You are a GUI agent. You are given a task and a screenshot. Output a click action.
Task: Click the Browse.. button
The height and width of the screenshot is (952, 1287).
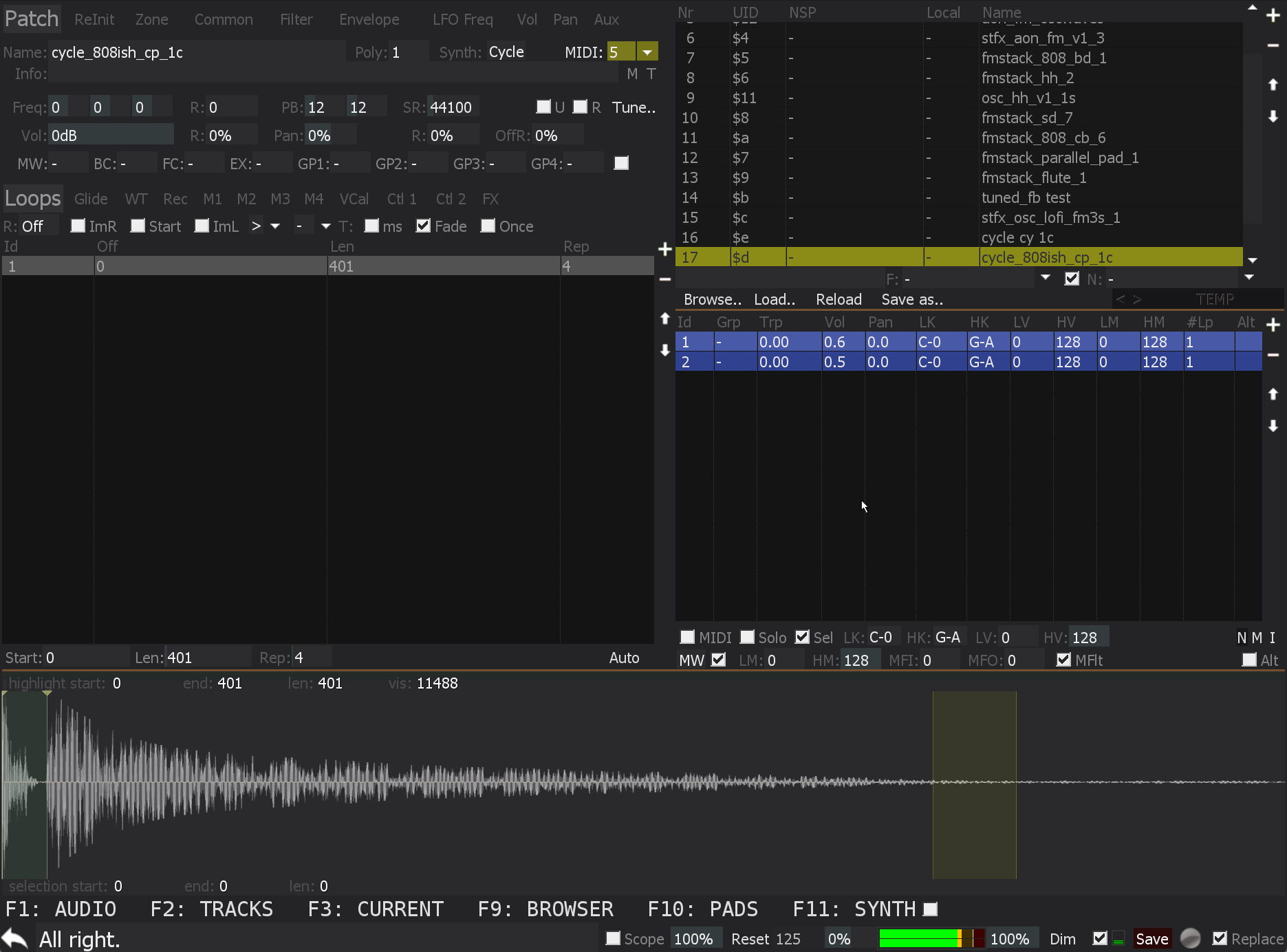click(x=712, y=300)
